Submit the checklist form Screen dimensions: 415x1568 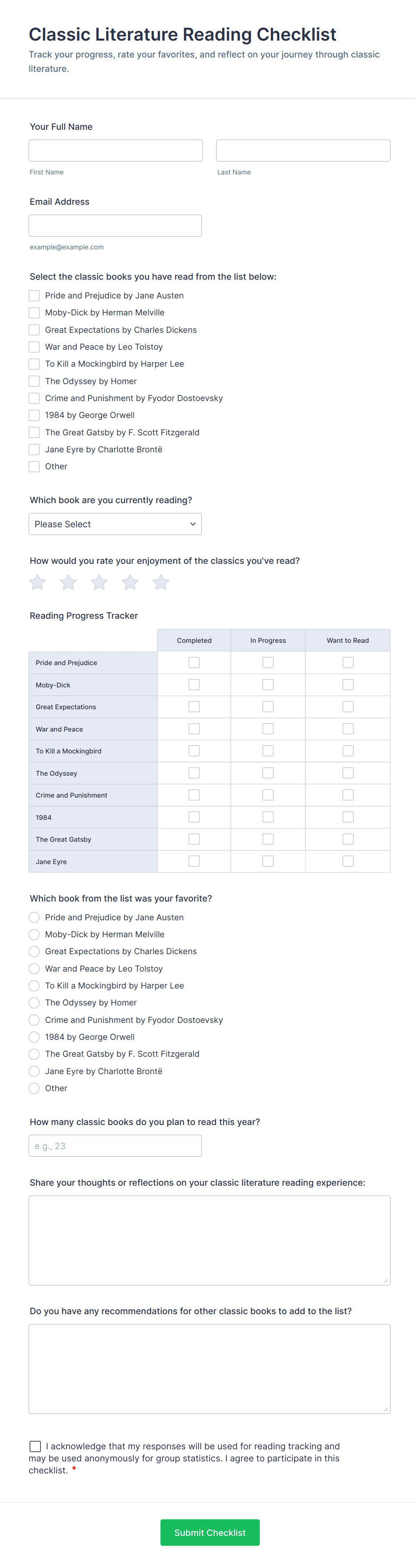[x=210, y=1532]
